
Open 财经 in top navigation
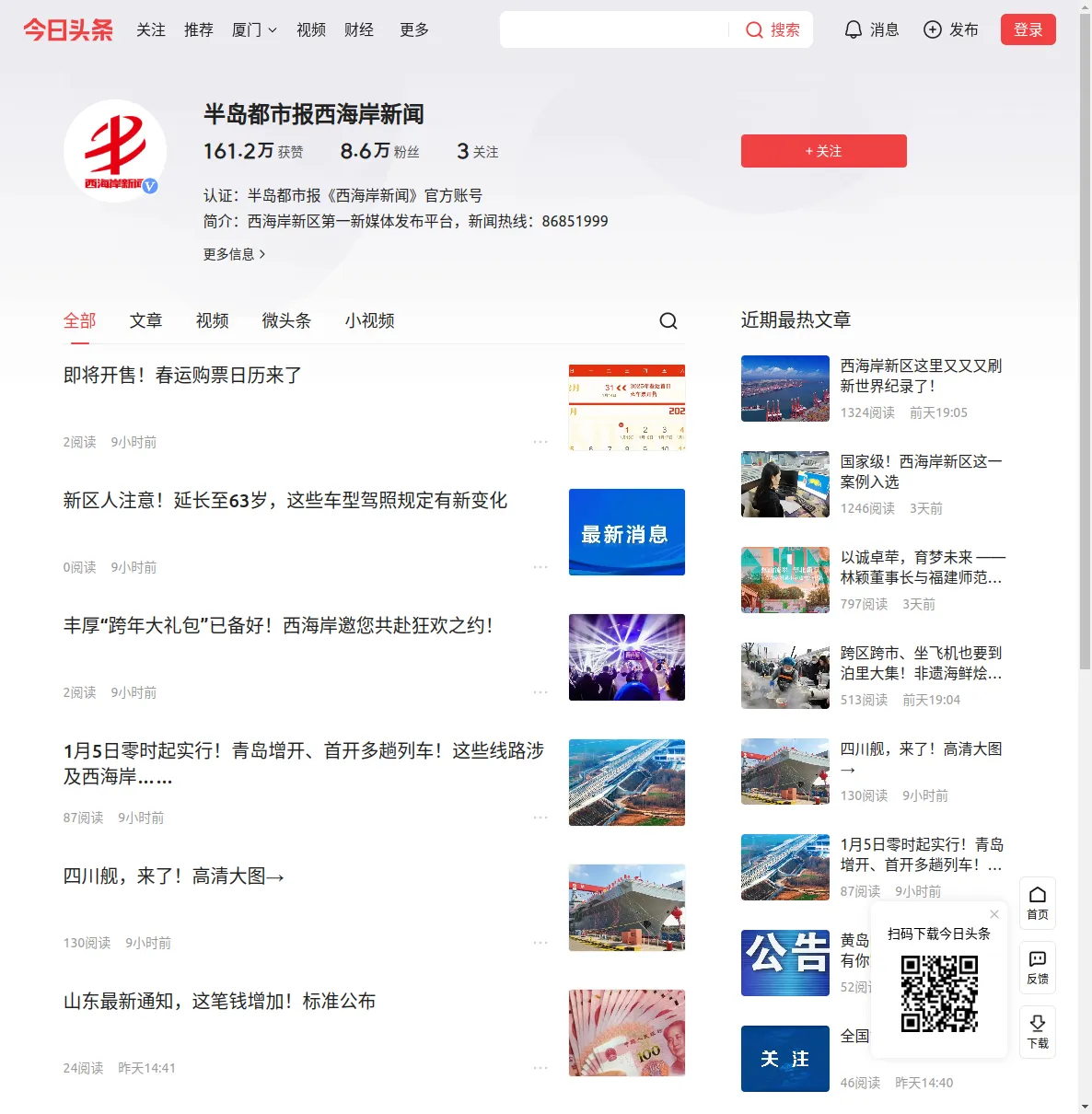(x=359, y=29)
